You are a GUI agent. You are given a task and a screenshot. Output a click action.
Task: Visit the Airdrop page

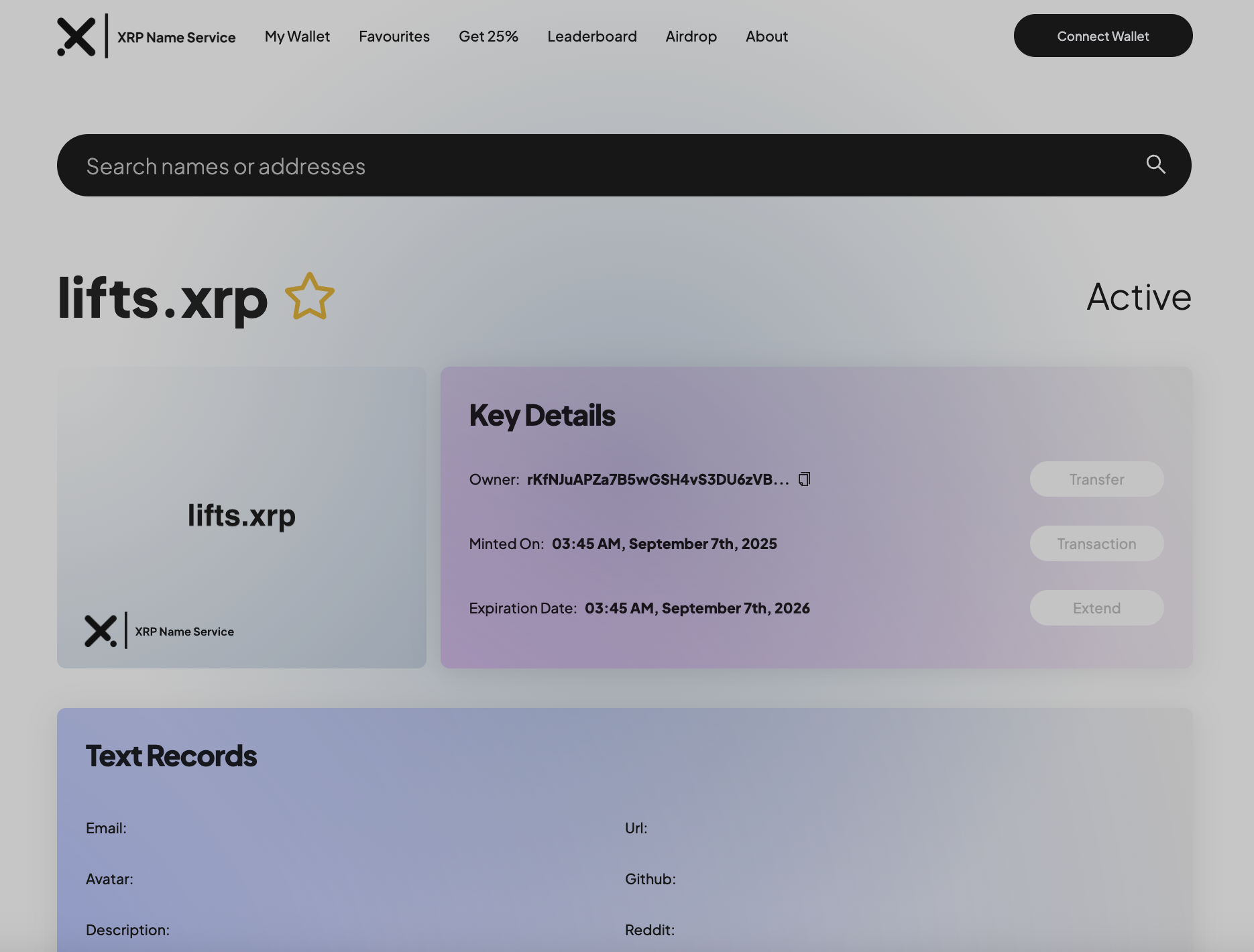point(691,36)
